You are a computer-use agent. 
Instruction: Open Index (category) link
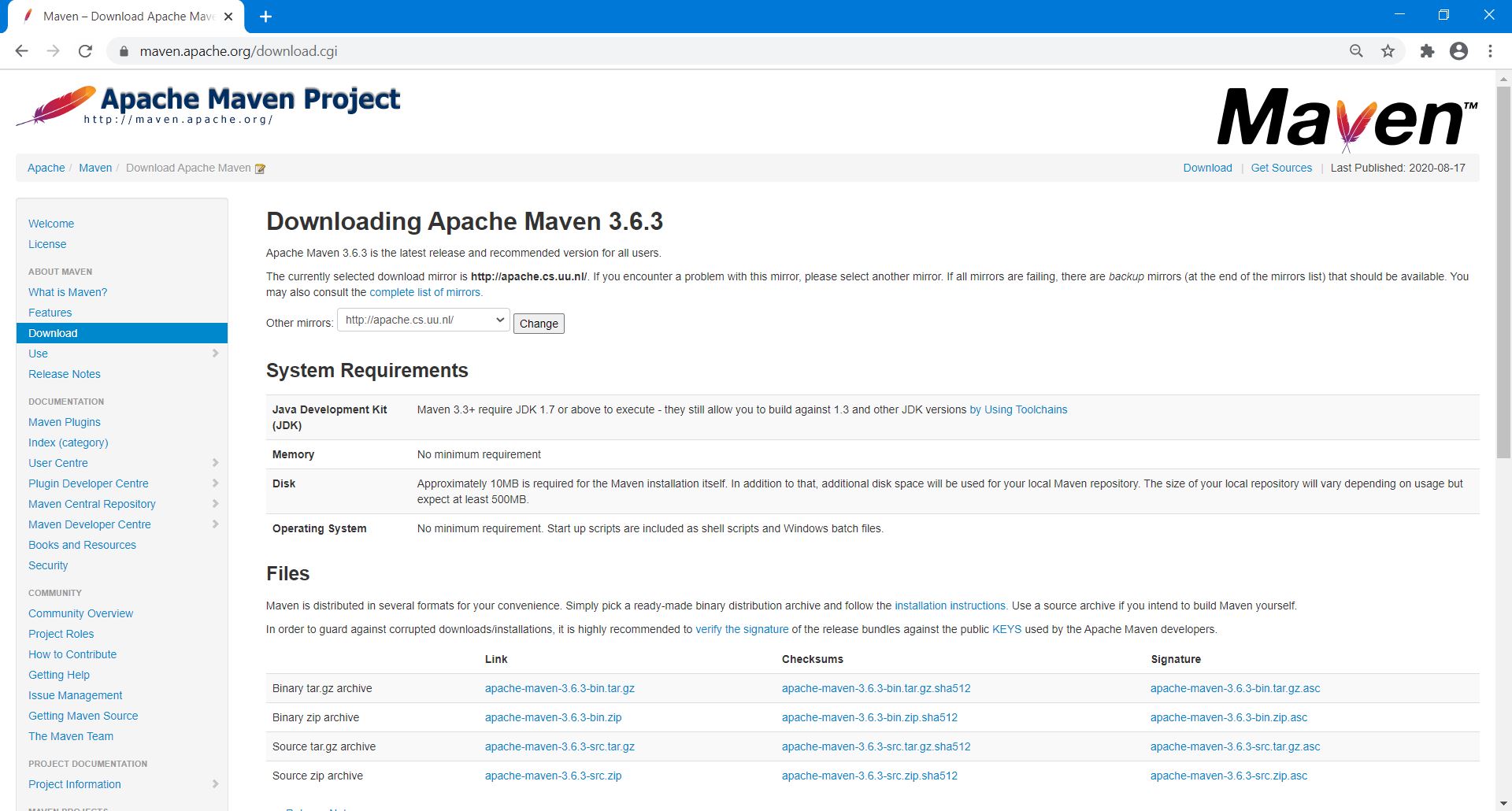point(69,443)
